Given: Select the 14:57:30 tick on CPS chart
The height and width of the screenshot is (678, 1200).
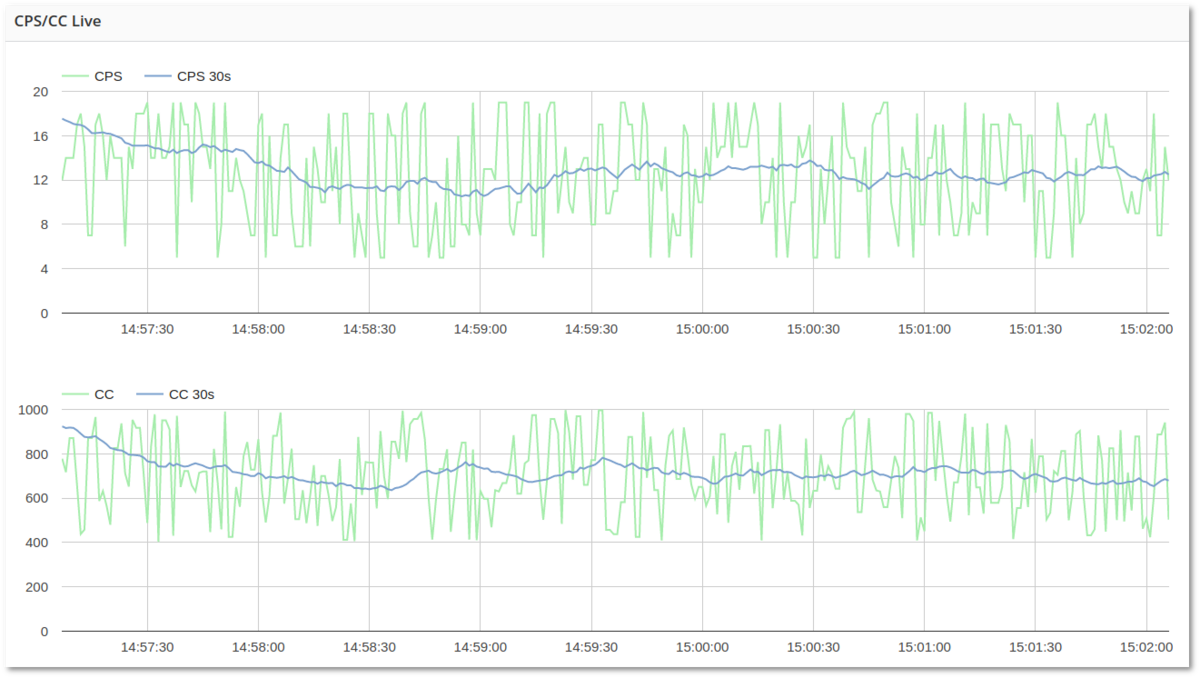Looking at the screenshot, I should click(147, 328).
